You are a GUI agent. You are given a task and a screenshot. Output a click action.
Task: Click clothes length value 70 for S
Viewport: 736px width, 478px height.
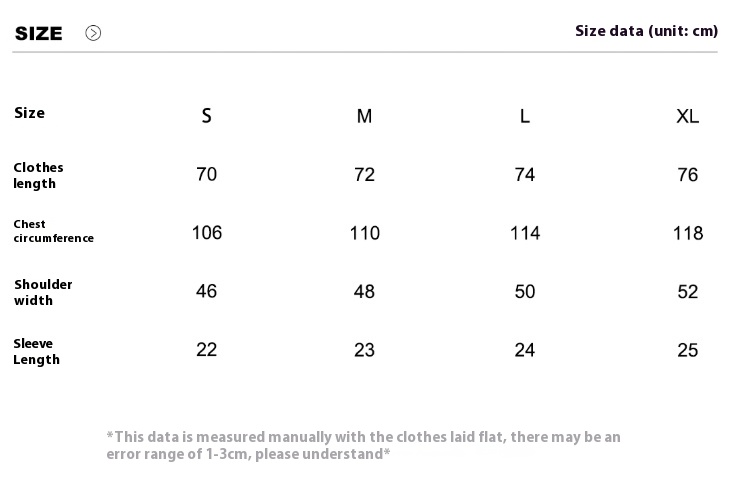207,174
